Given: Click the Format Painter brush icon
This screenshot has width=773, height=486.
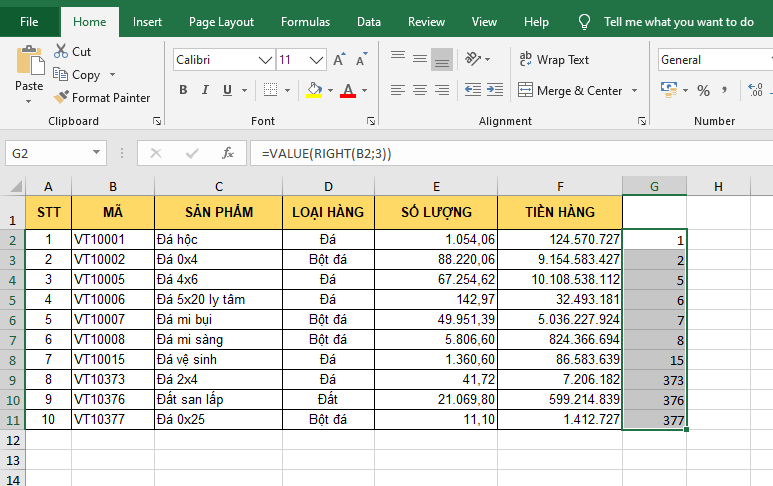Looking at the screenshot, I should [60, 98].
